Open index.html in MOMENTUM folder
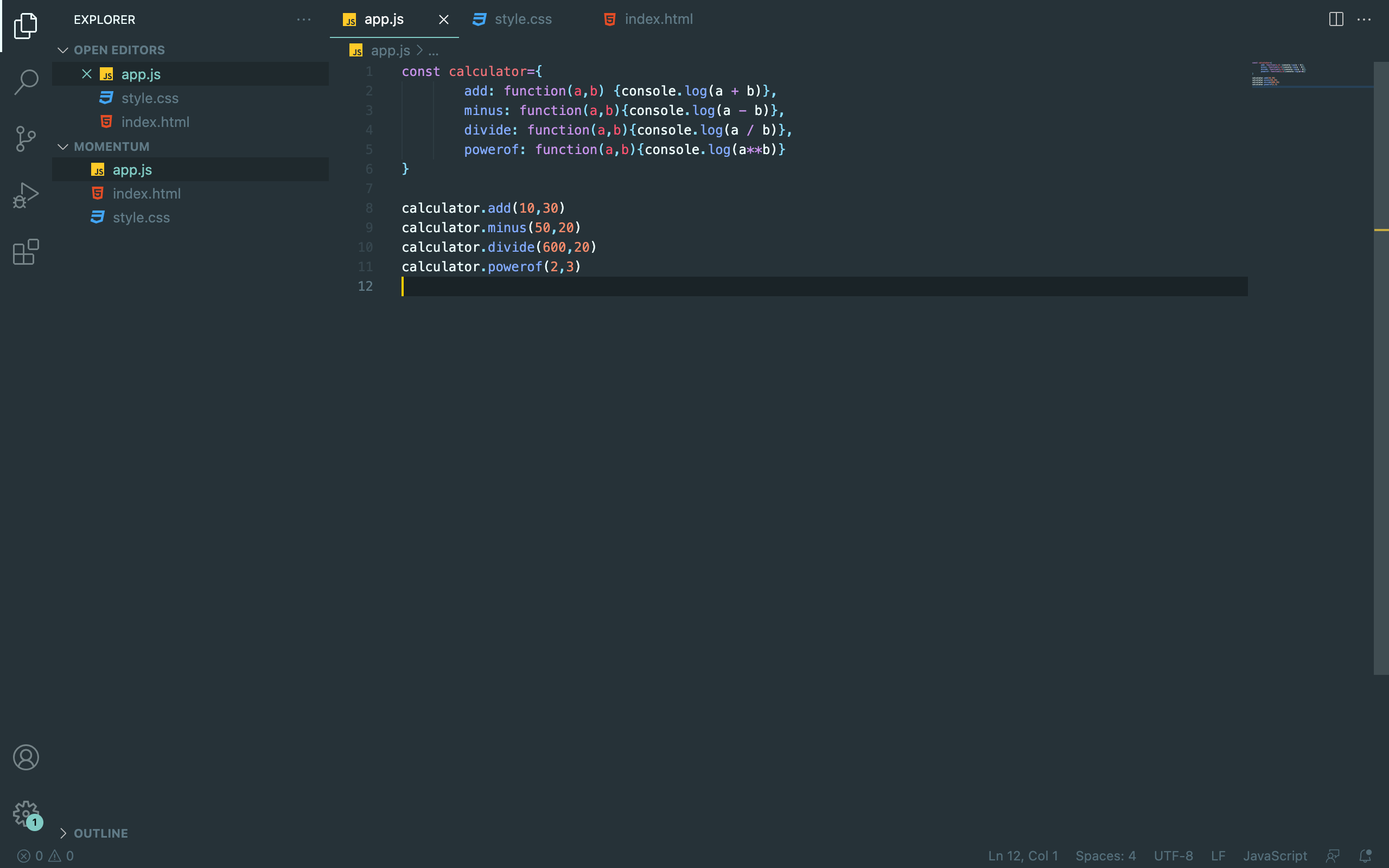 tap(146, 194)
